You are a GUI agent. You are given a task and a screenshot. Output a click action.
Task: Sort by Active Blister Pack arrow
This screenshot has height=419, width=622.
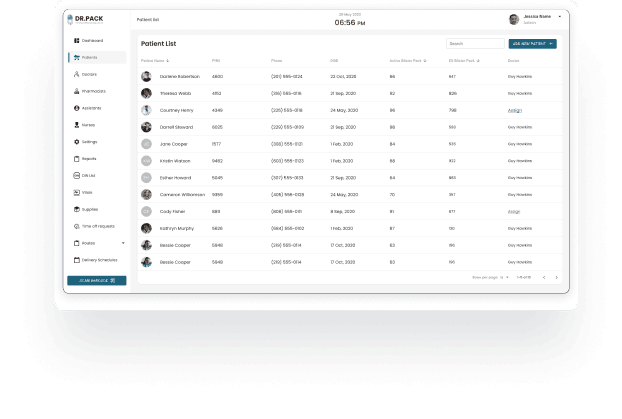tap(425, 61)
